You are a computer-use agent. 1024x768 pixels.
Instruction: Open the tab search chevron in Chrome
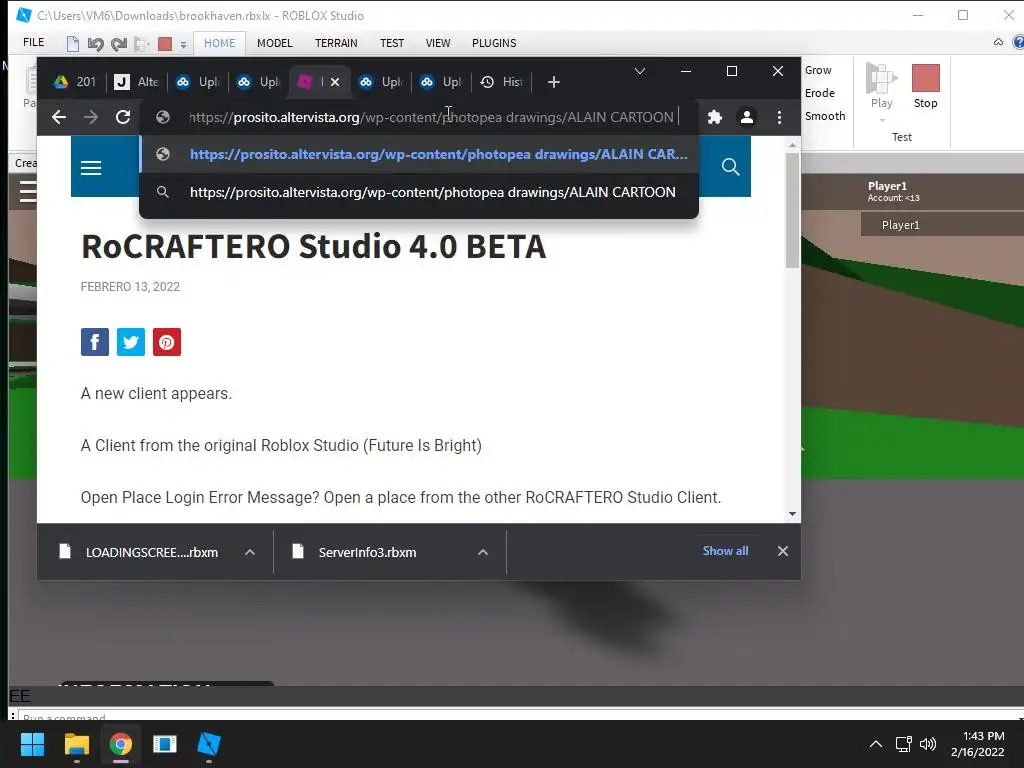pos(640,71)
